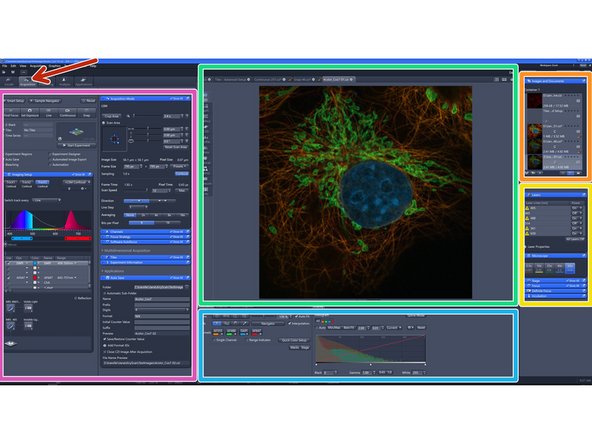Click the Quick Color Setup button
This screenshot has width=592, height=444.
[x=294, y=340]
